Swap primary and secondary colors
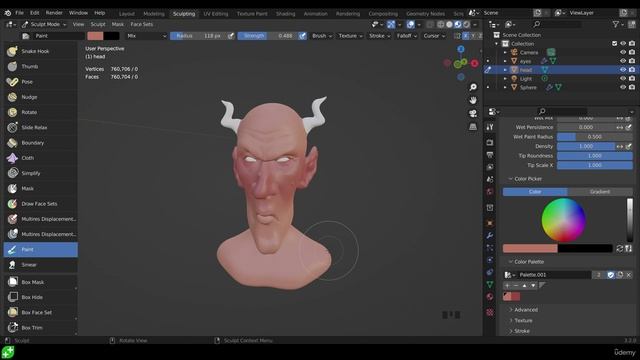The image size is (640, 360). 620,248
